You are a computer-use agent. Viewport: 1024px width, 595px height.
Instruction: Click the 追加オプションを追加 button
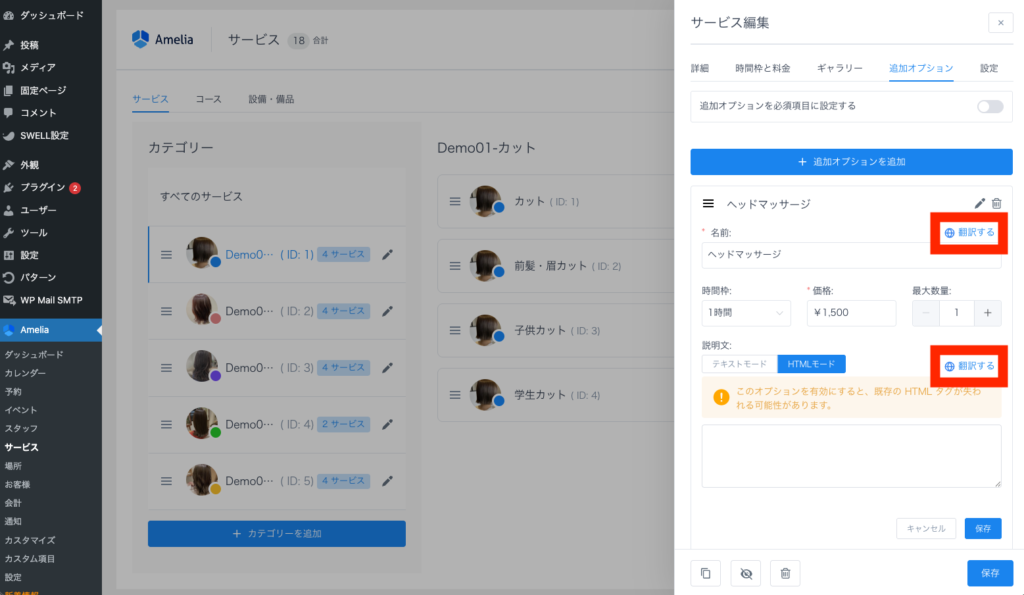851,161
